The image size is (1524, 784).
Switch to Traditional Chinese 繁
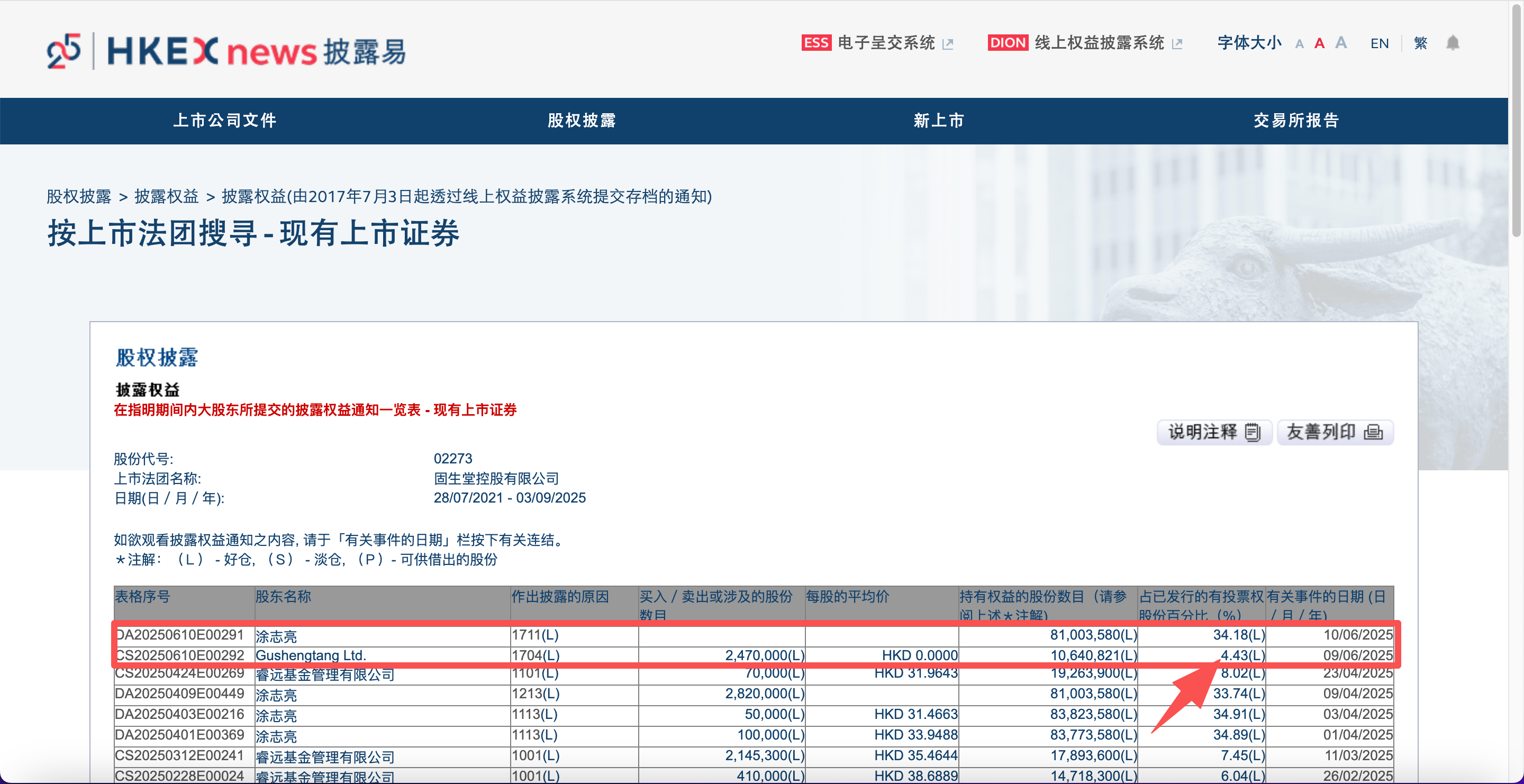tap(1420, 43)
